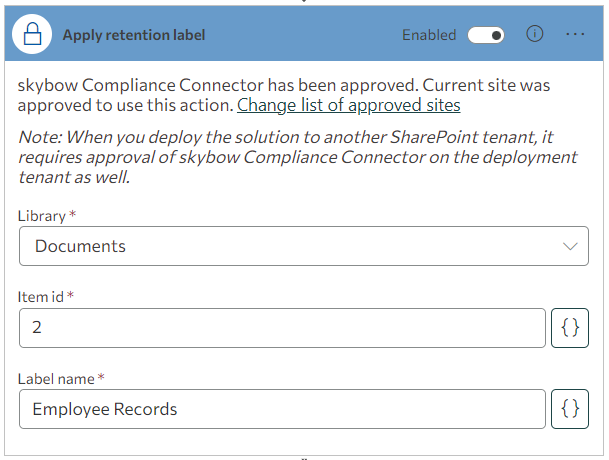
Task: Click the Label name input field
Action: pyautogui.click(x=282, y=409)
